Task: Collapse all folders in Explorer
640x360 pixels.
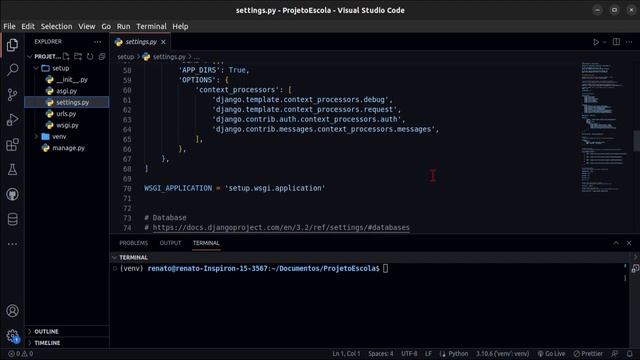Action: [x=102, y=56]
